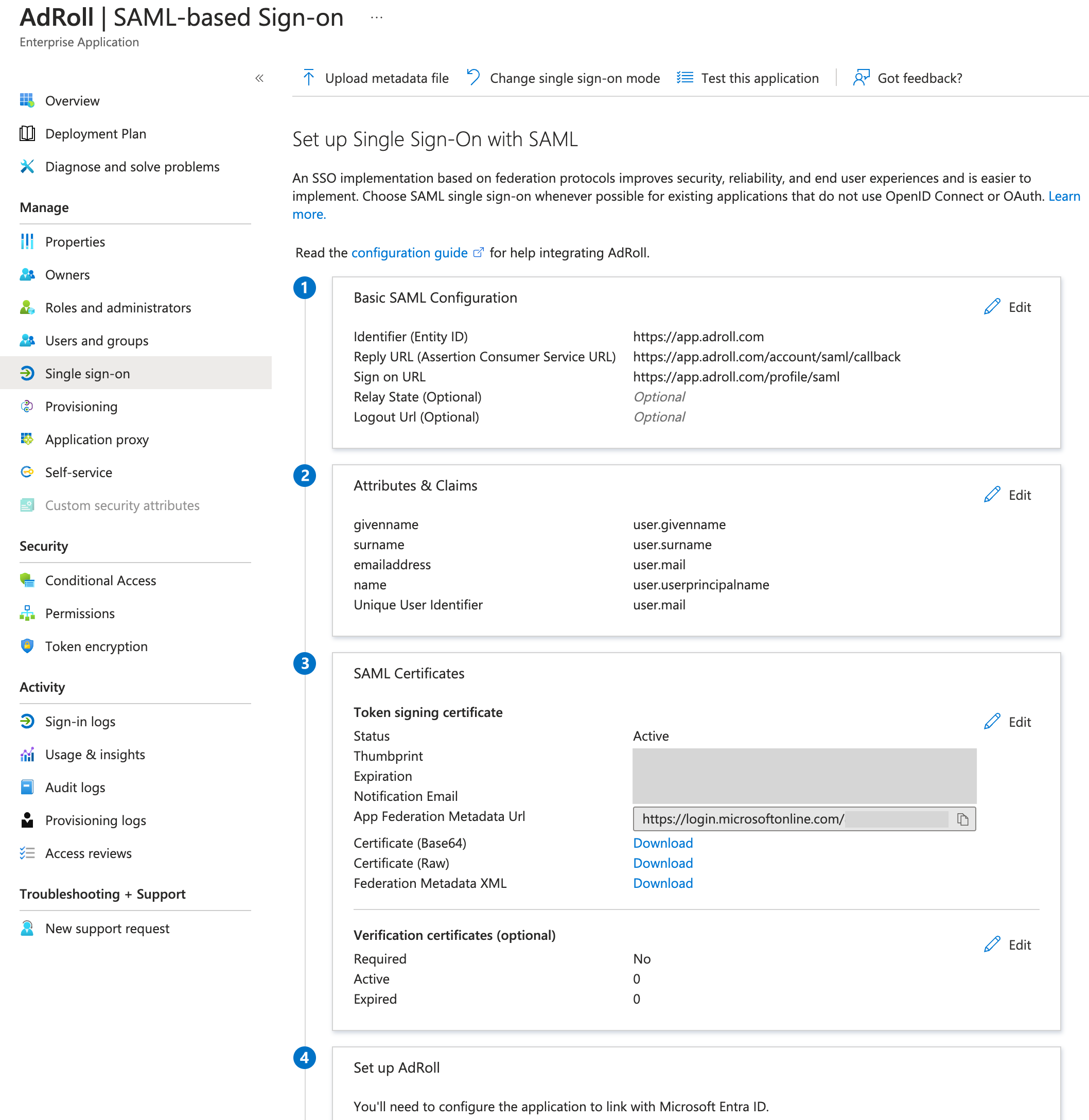Download Certificate (Base64)
Screen dimensions: 1089x1120
click(662, 843)
